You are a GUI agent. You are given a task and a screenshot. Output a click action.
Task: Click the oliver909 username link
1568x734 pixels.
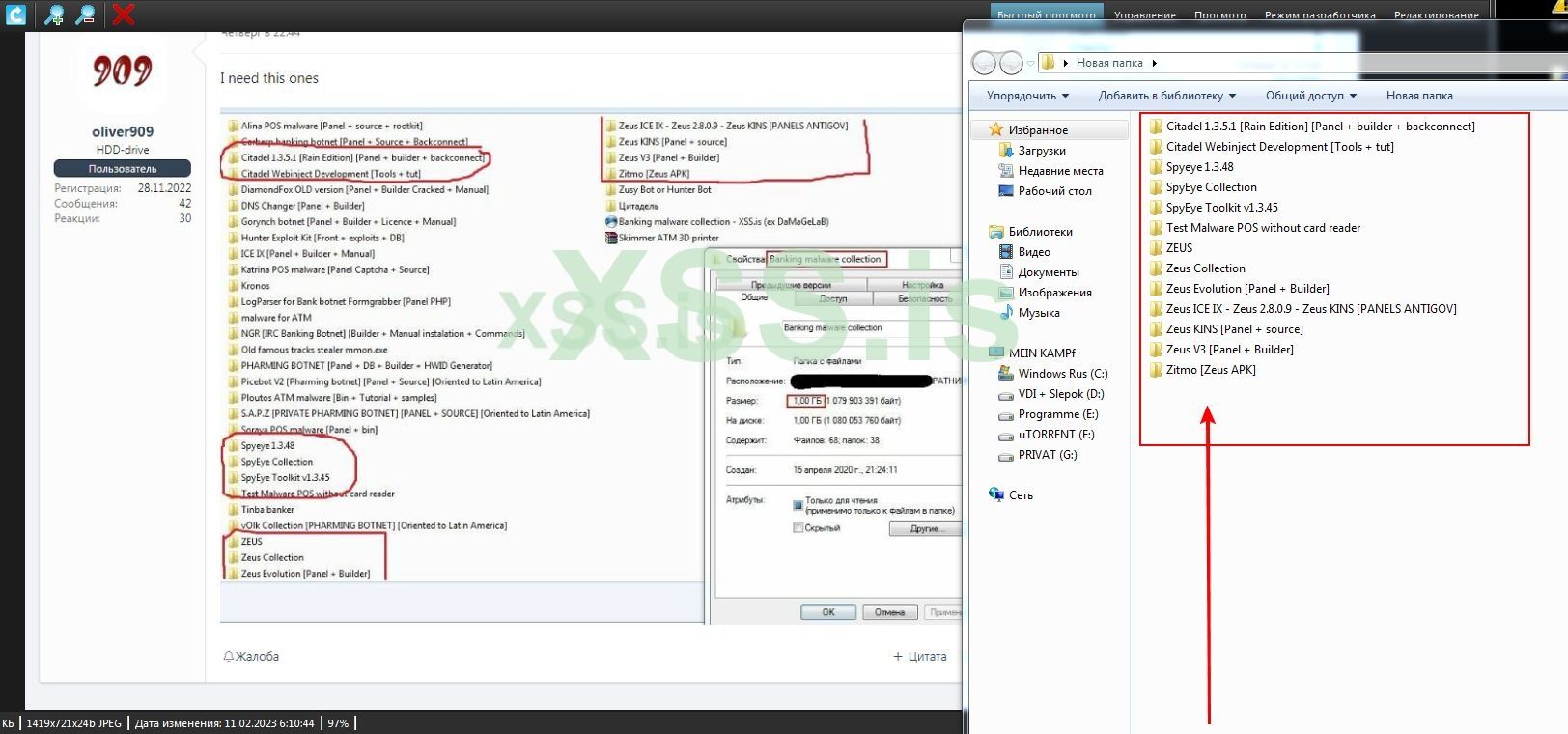click(x=123, y=131)
